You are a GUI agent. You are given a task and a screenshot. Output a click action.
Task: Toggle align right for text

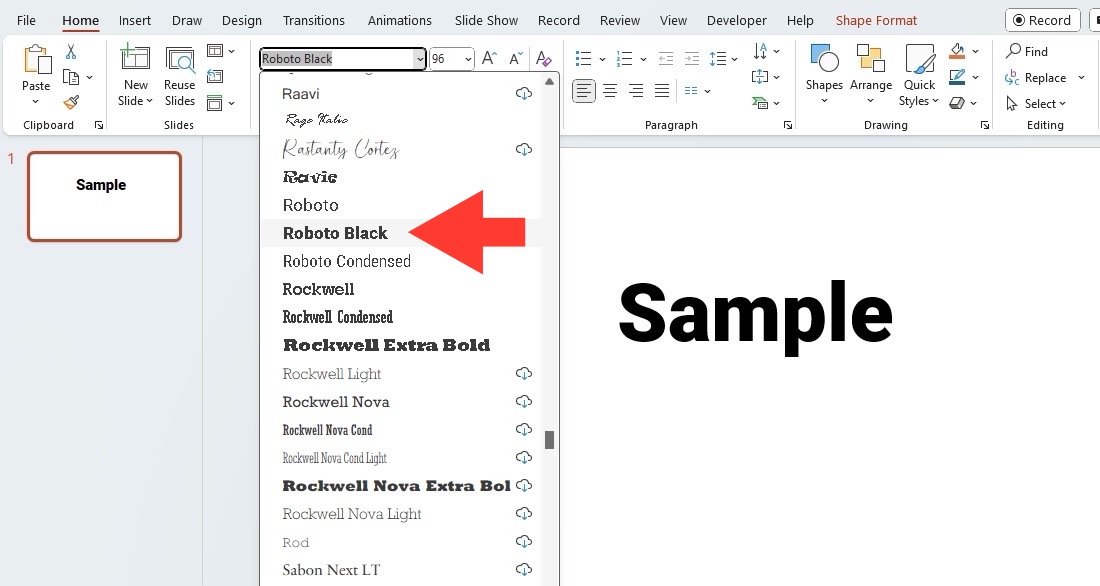click(636, 91)
